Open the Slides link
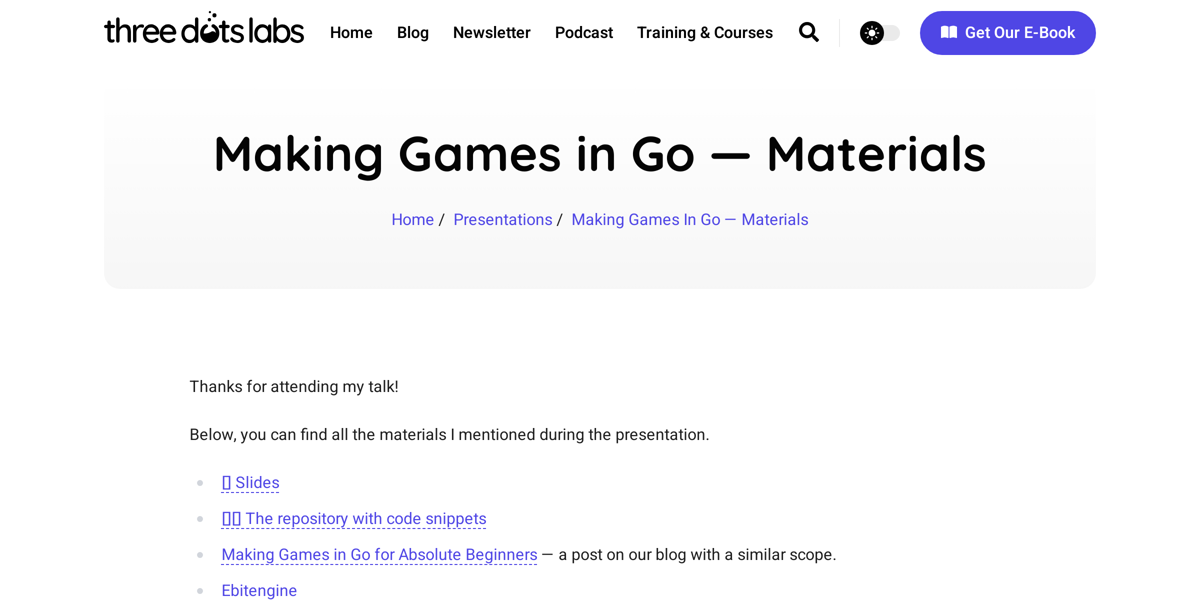The image size is (1200, 600). point(250,482)
